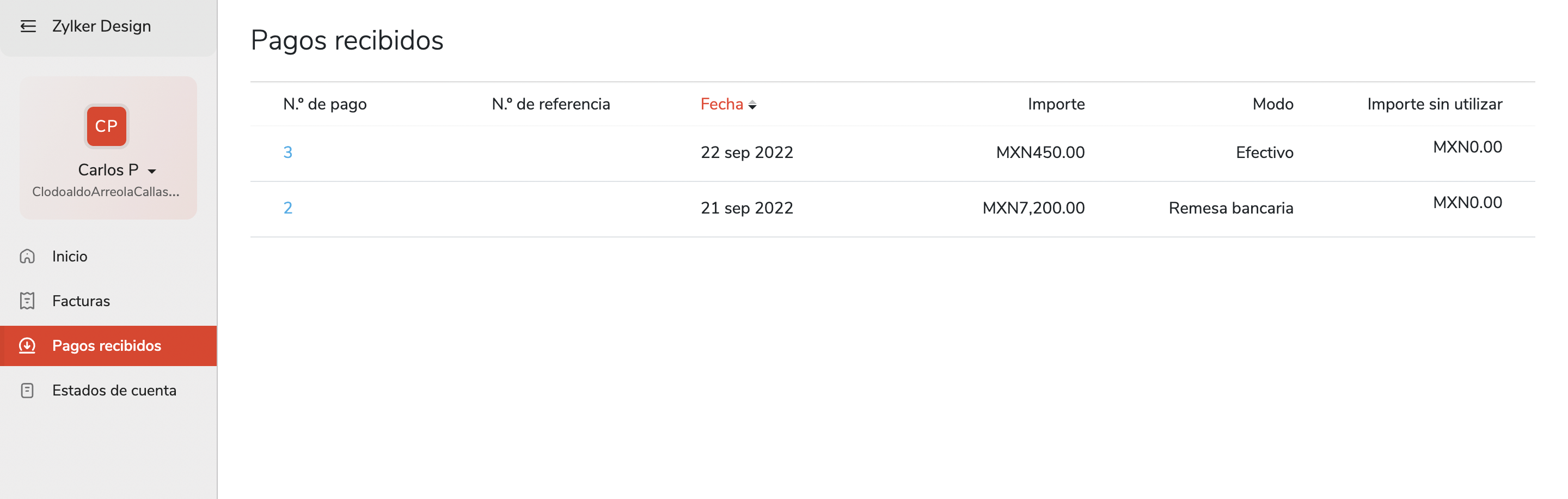1568x499 pixels.
Task: Open the truncated ClodoaldoArreolaCallas organization selector
Action: pos(107,191)
